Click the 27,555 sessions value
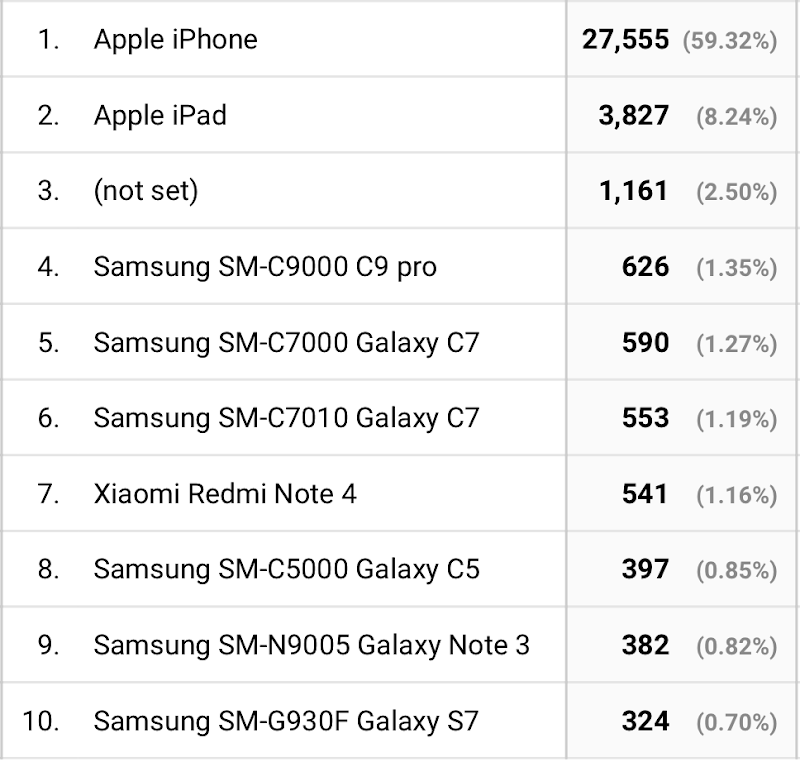 tap(626, 40)
